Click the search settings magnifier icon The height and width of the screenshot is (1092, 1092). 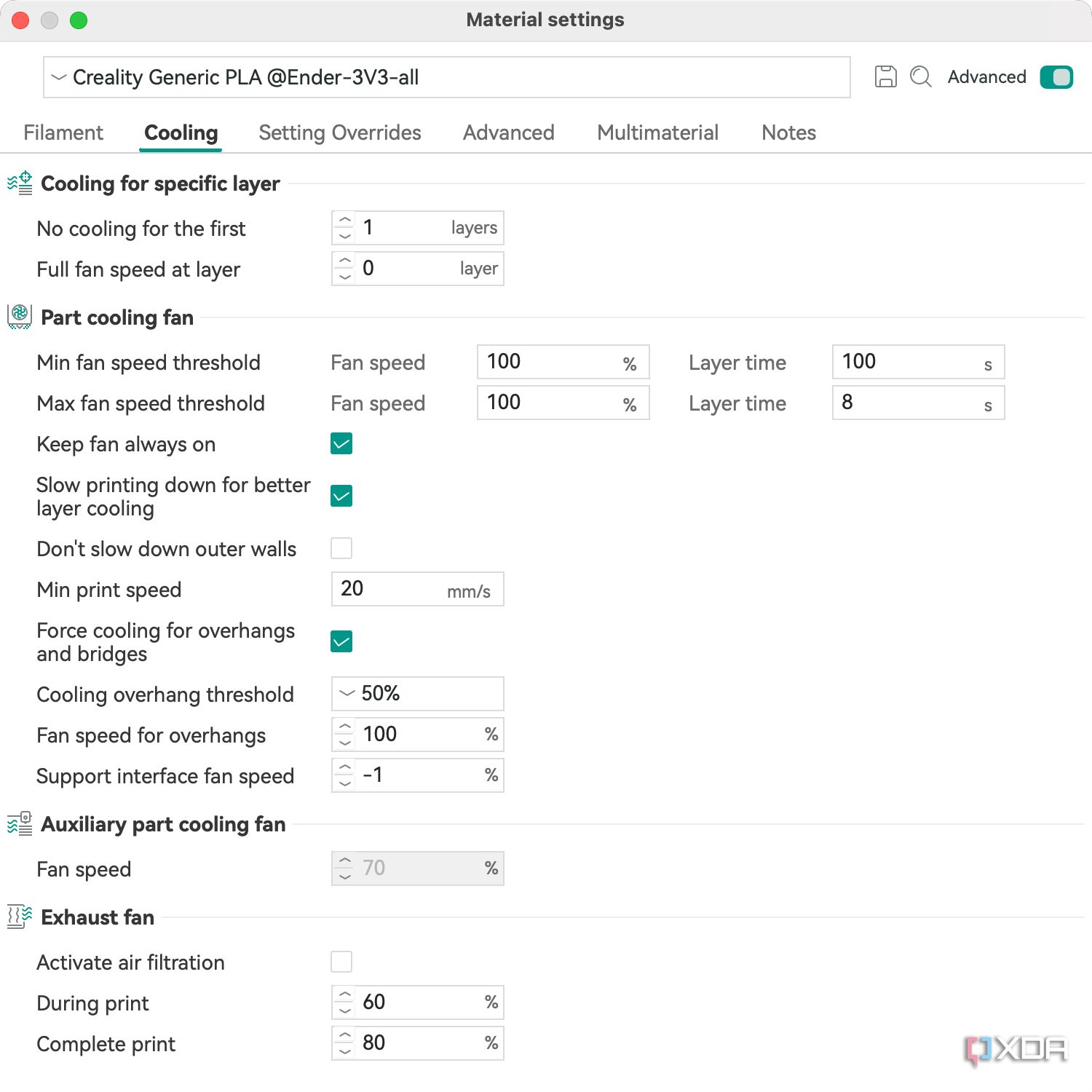(921, 76)
